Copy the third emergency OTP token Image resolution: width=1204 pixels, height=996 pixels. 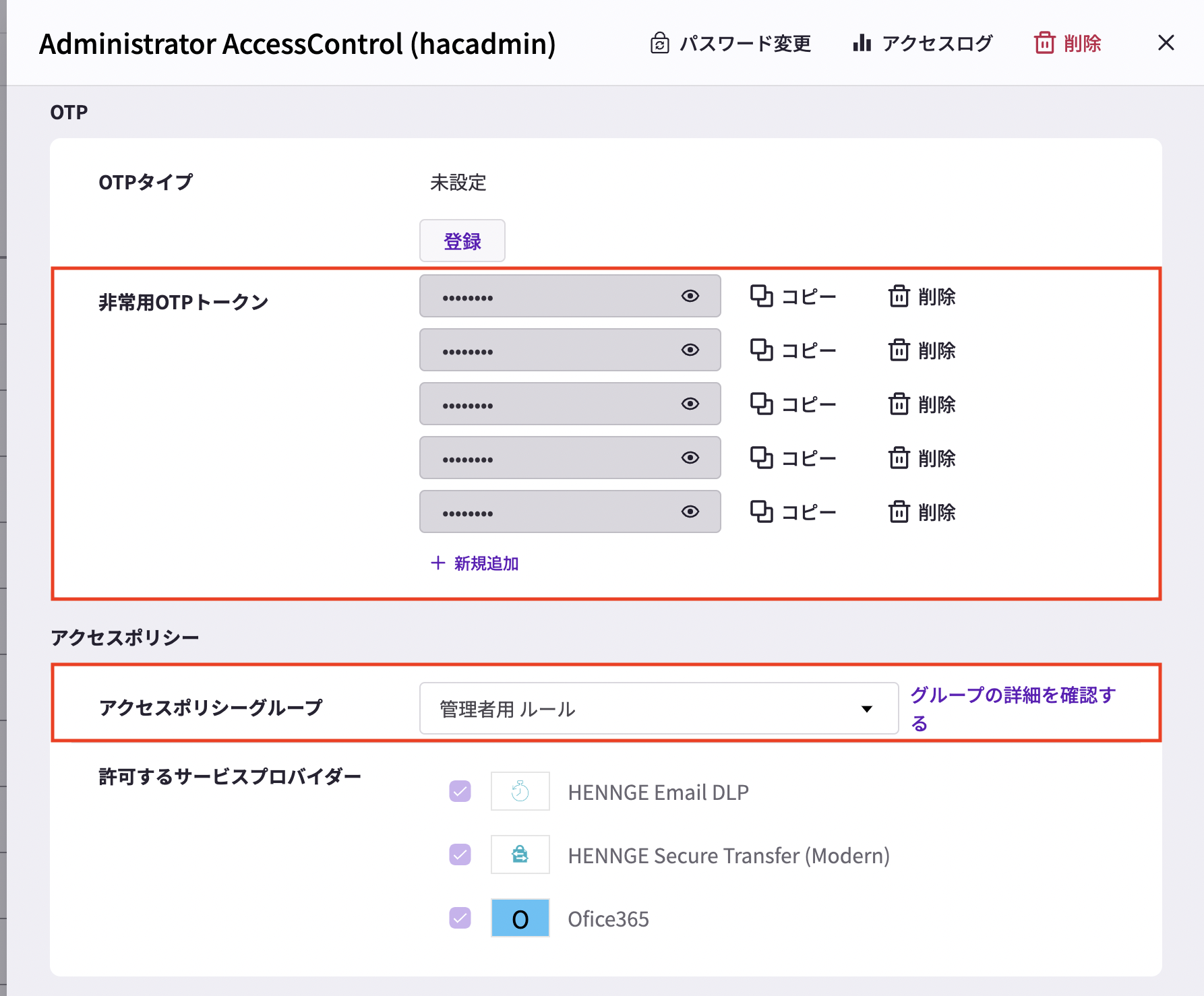point(793,404)
